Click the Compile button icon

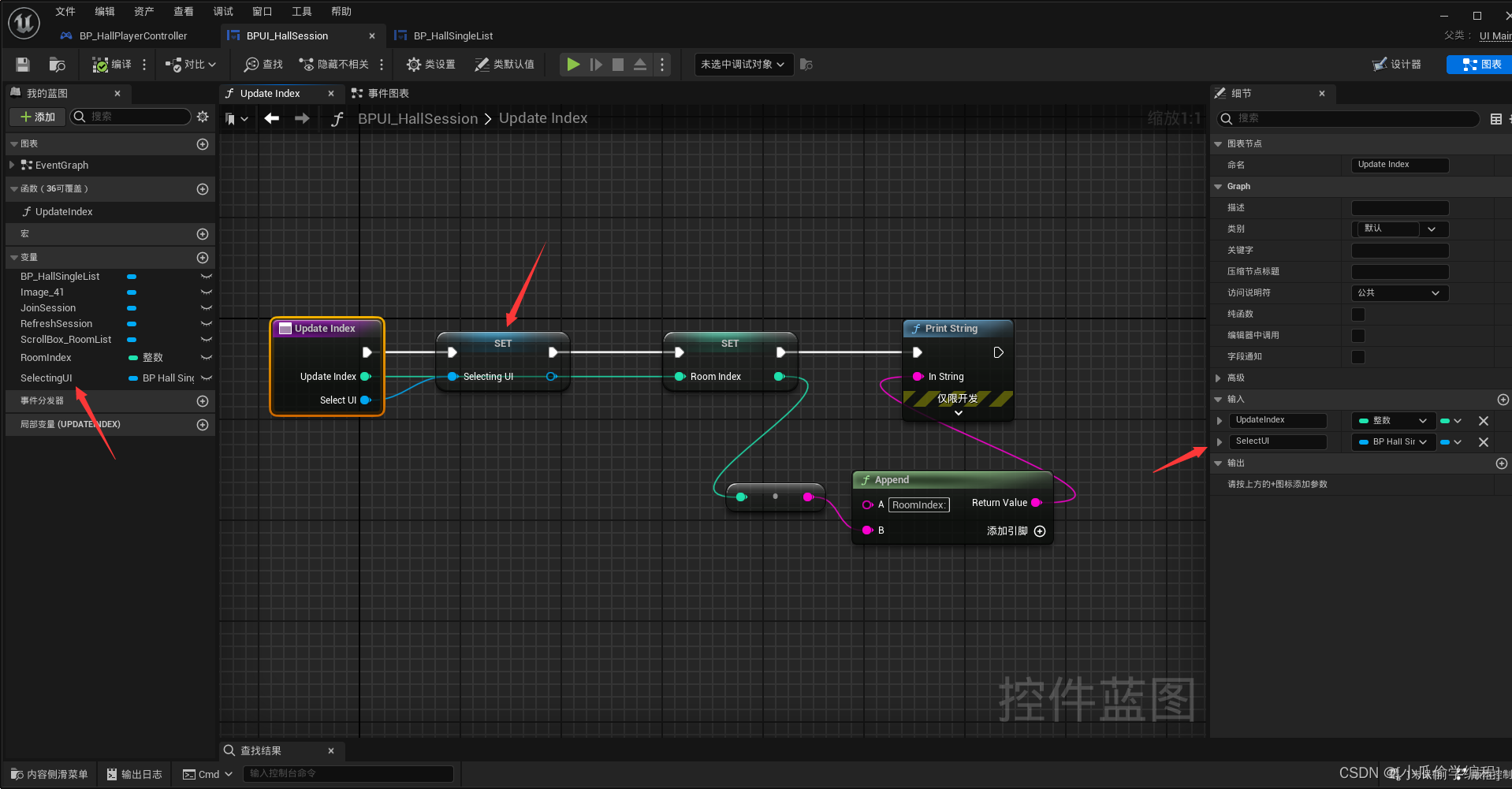tap(100, 65)
